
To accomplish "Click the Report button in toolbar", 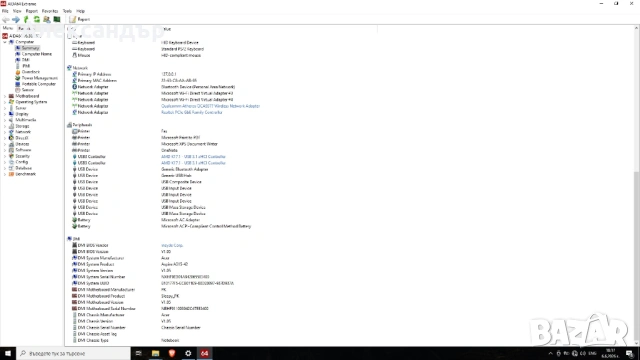I will (x=80, y=20).
